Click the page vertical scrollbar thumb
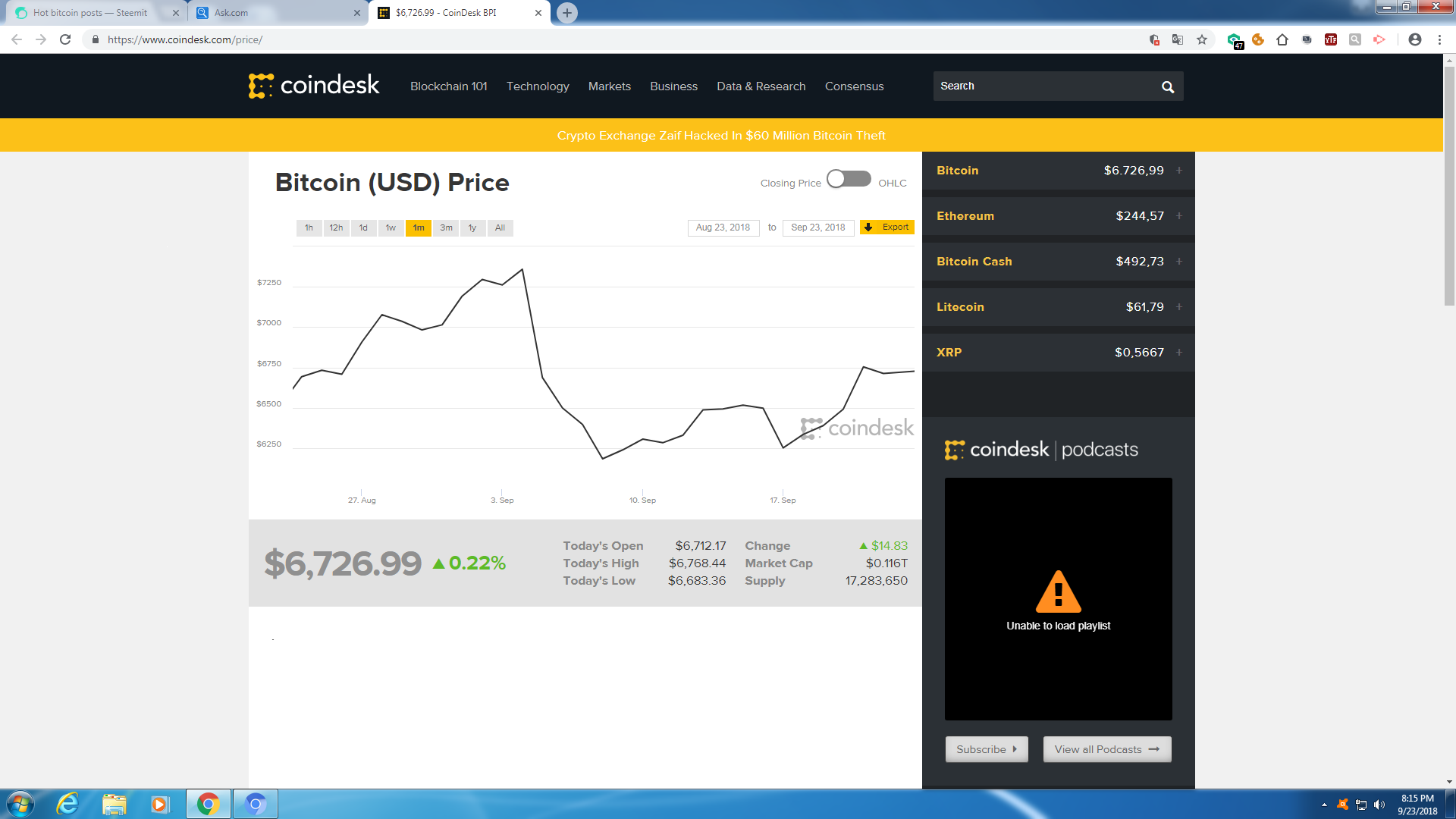Image resolution: width=1456 pixels, height=819 pixels. (x=1449, y=186)
